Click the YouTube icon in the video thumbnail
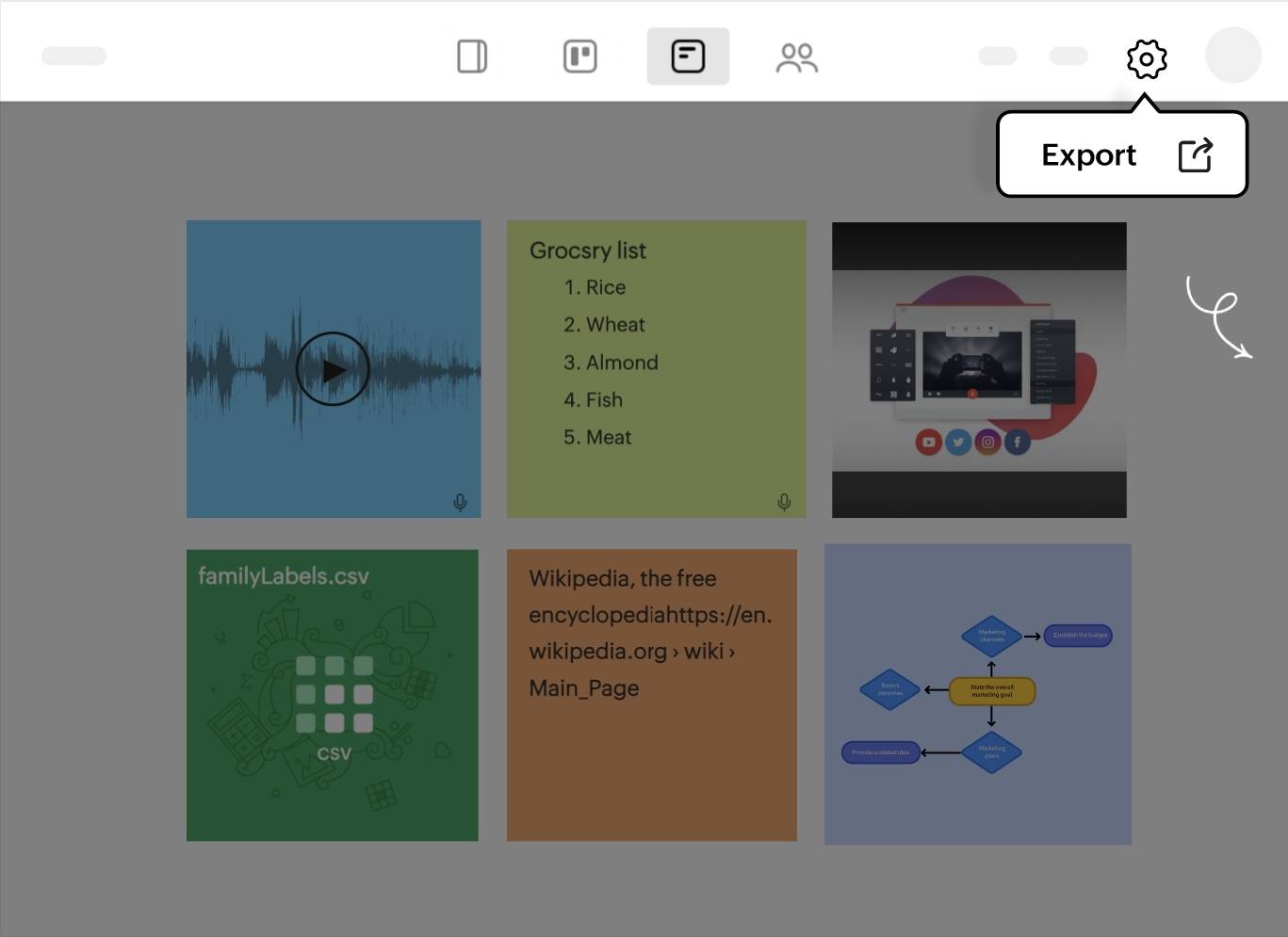This screenshot has width=1288, height=937. pyautogui.click(x=928, y=442)
